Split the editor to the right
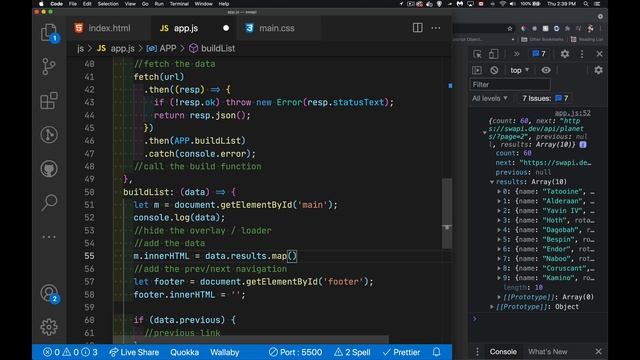Viewport: 640px width, 360px height. click(418, 28)
